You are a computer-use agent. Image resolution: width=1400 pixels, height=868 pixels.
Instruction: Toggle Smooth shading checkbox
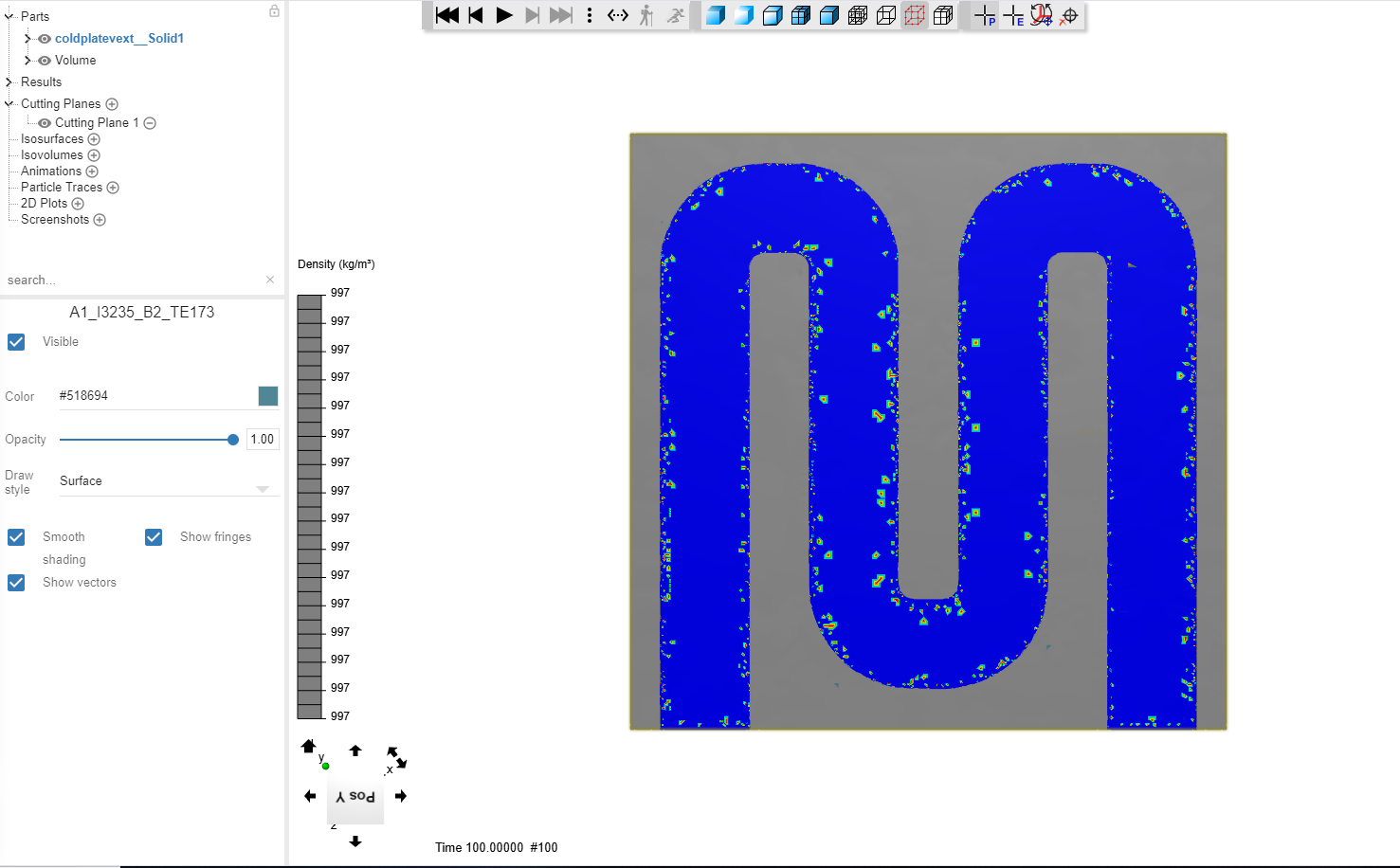tap(16, 537)
